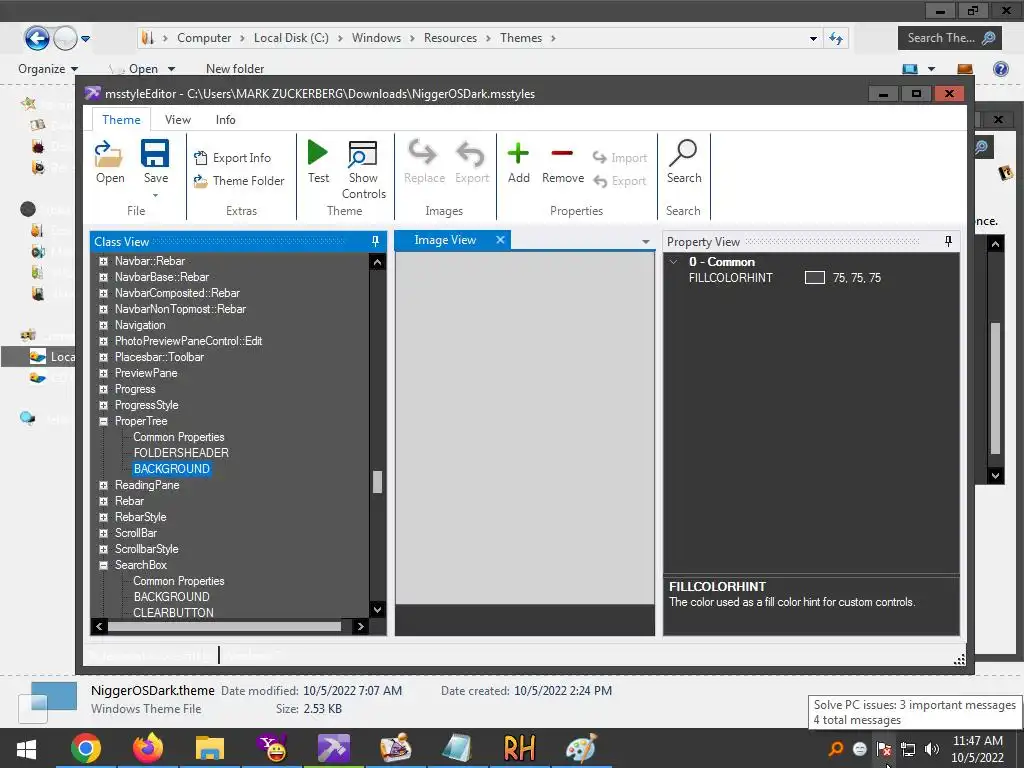Select CLEARBUTTON under SearchBox
Viewport: 1024px width, 768px height.
pyautogui.click(x=173, y=613)
